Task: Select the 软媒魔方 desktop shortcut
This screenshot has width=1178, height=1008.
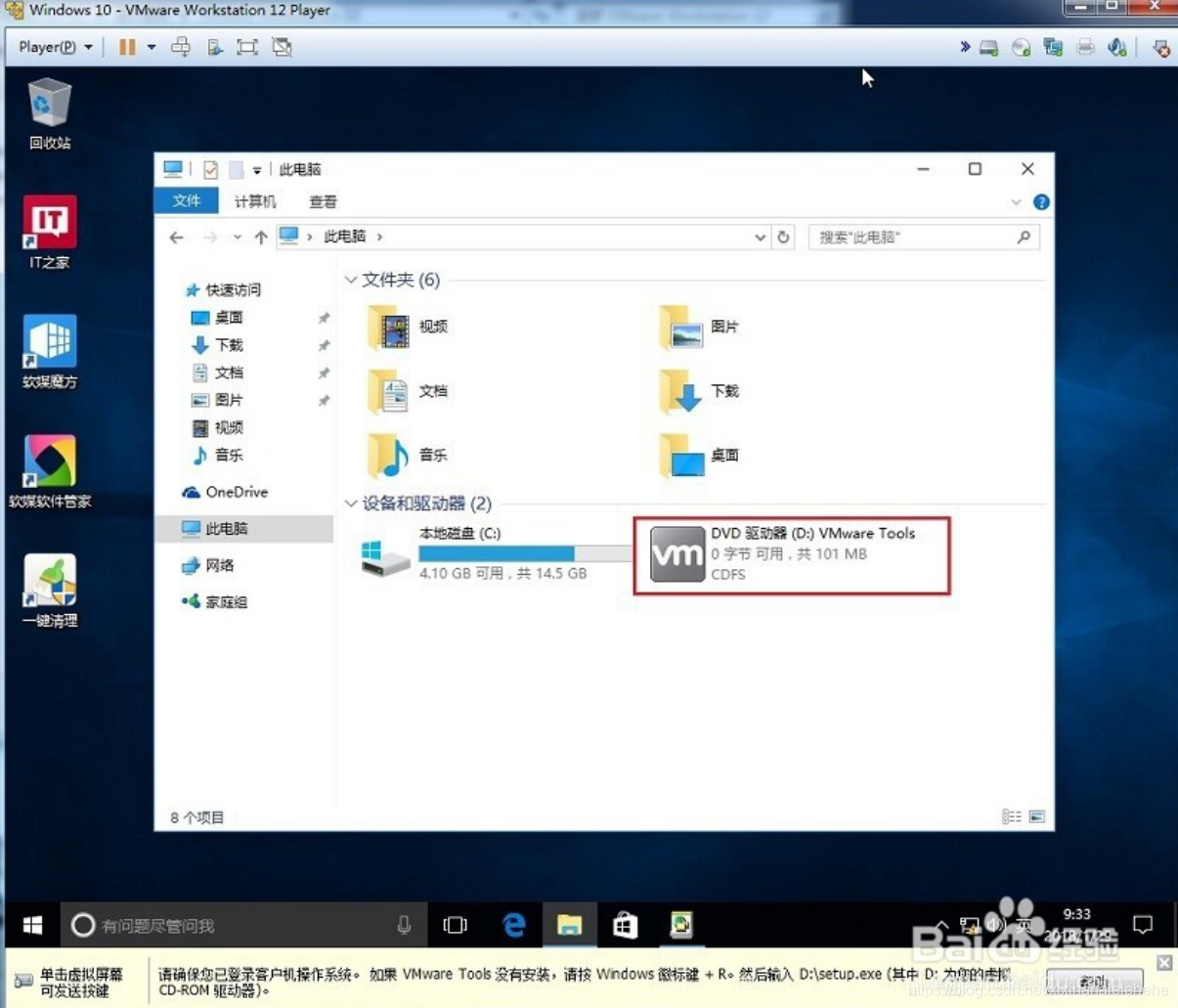Action: (50, 352)
